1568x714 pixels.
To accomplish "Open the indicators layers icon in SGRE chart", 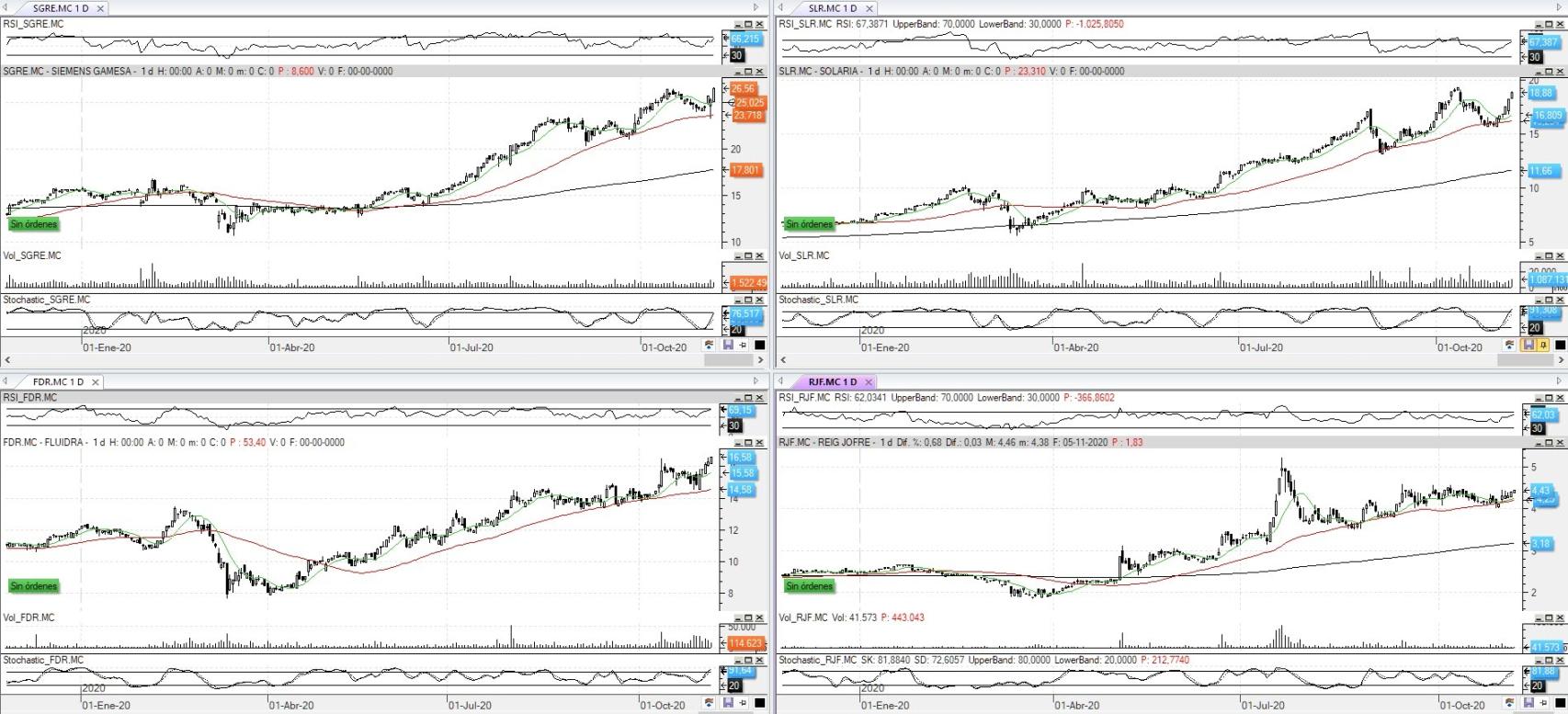I will point(710,346).
